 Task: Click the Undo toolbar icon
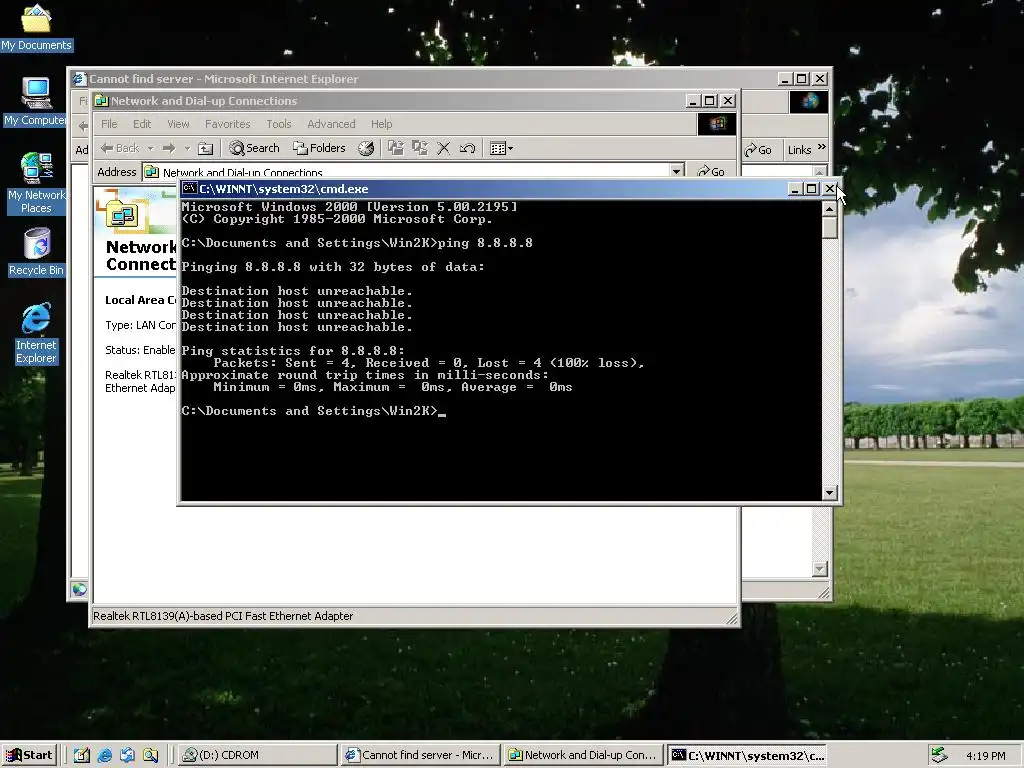point(467,148)
